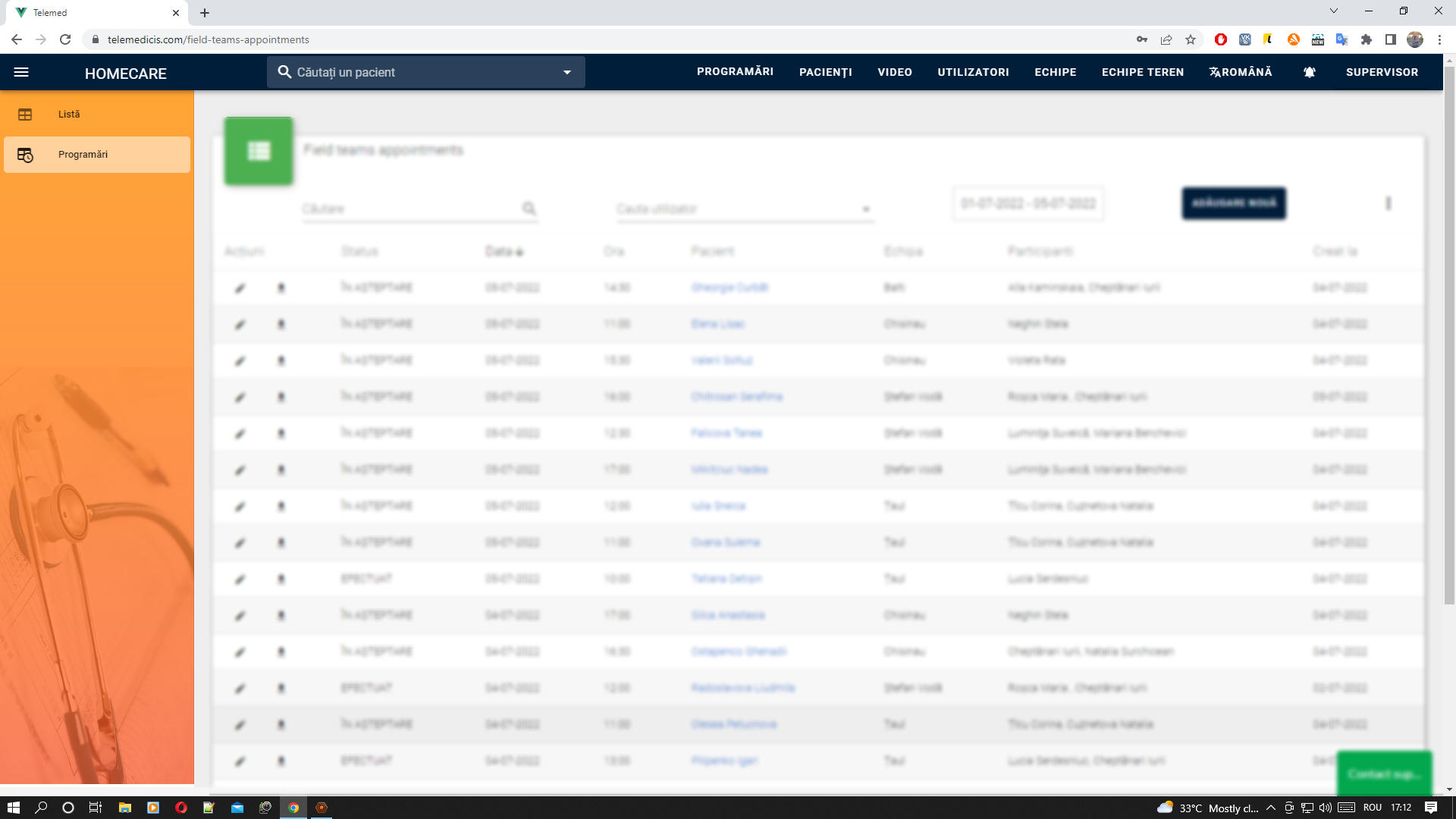The width and height of the screenshot is (1456, 819).
Task: Select Programări in the sidebar
Action: [97, 155]
